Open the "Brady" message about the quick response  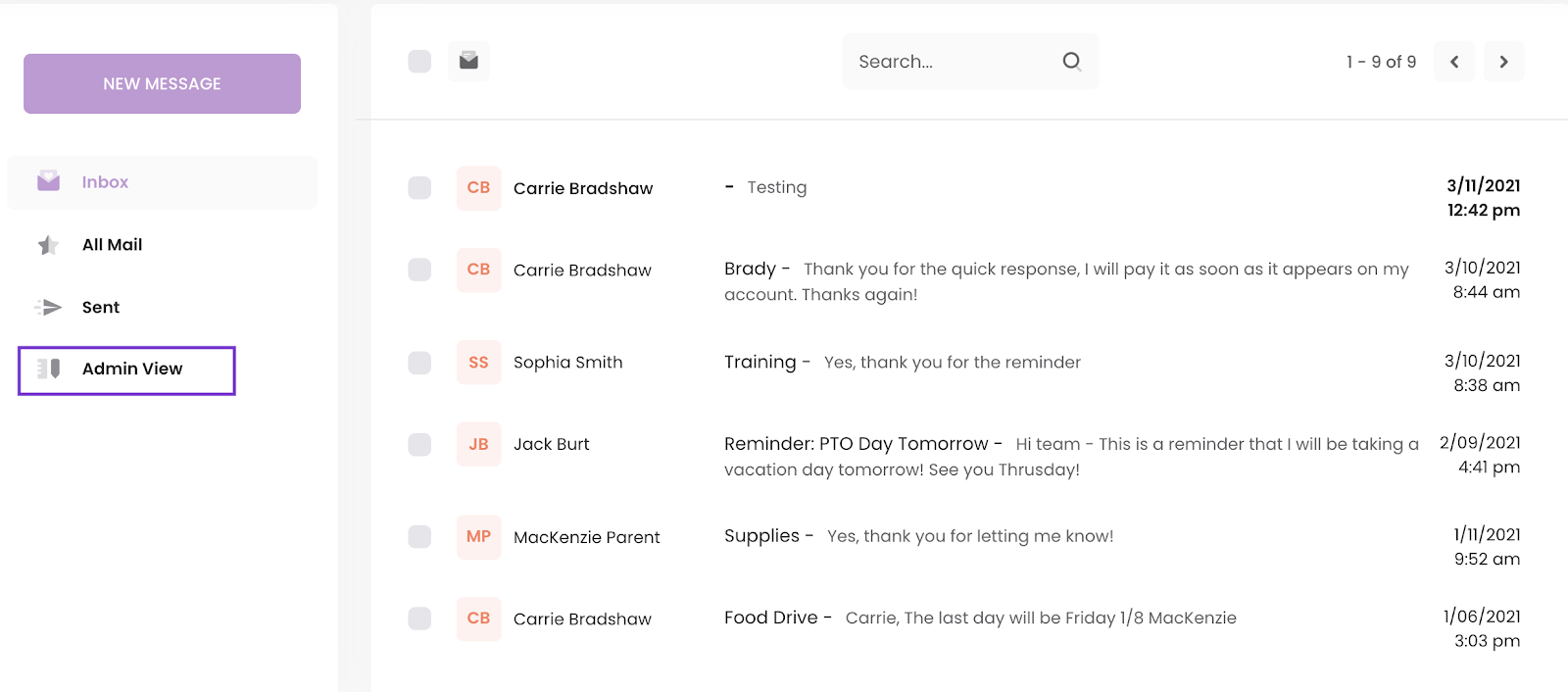click(1066, 281)
